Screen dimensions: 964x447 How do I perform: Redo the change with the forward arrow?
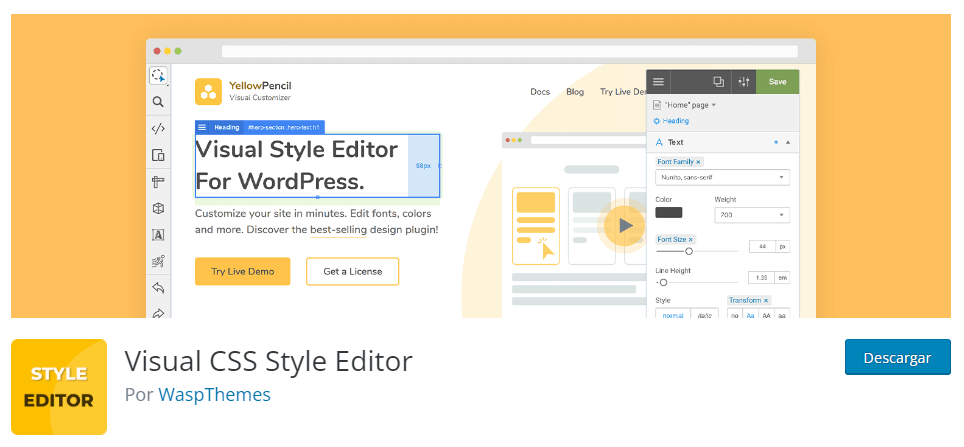coord(158,313)
